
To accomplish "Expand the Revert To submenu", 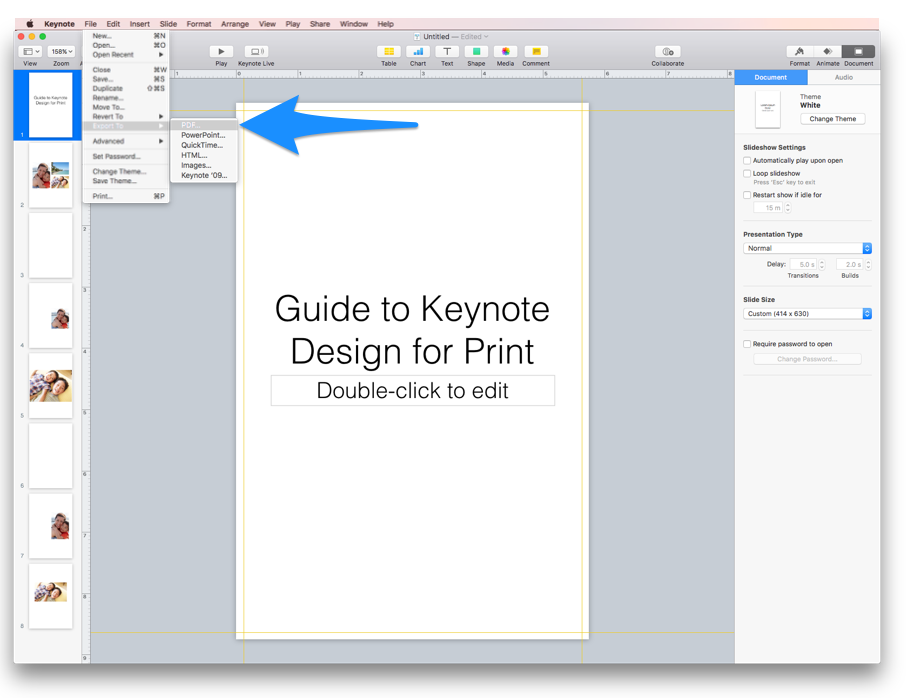I will click(x=126, y=116).
